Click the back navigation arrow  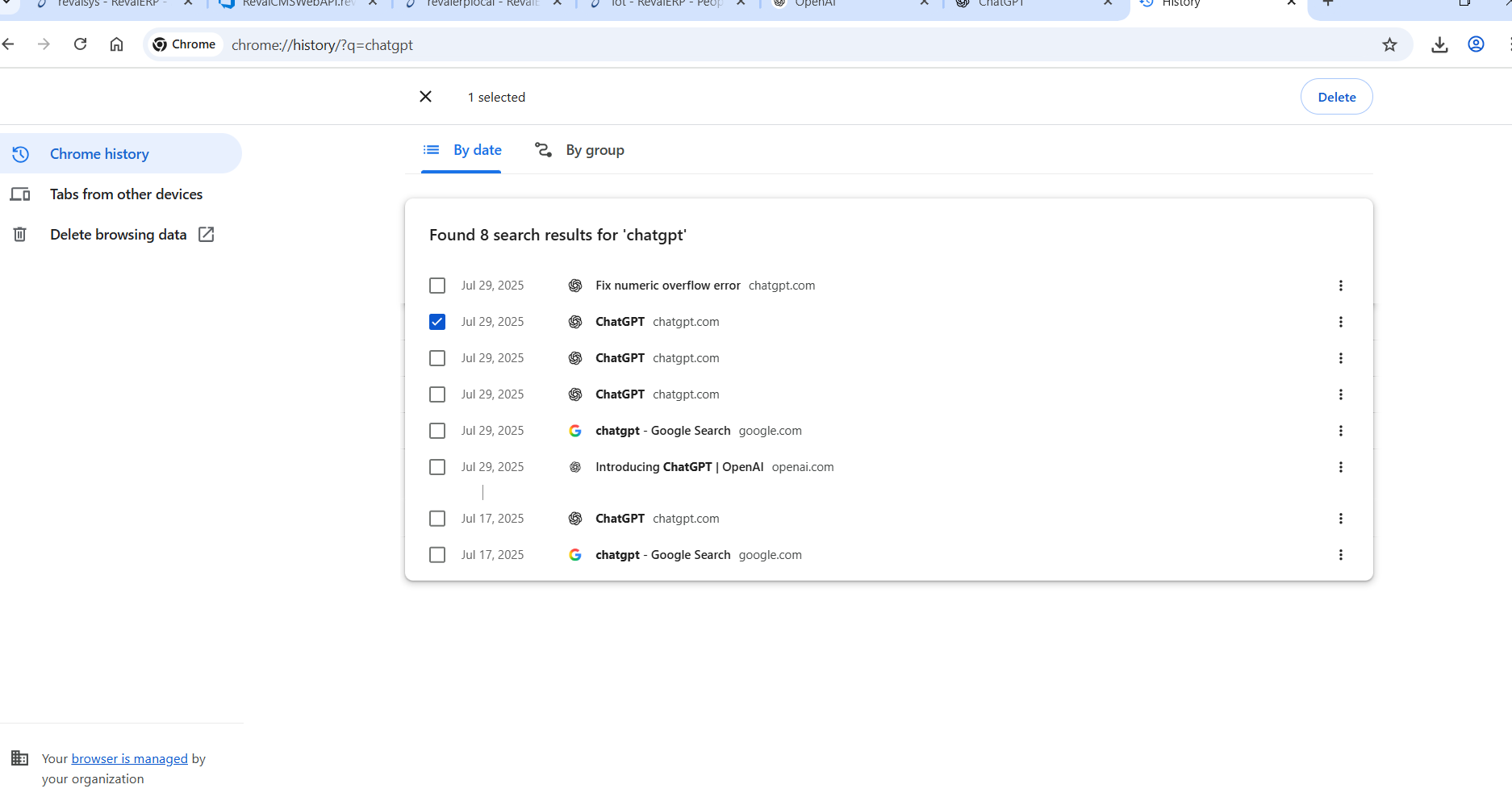[x=9, y=44]
